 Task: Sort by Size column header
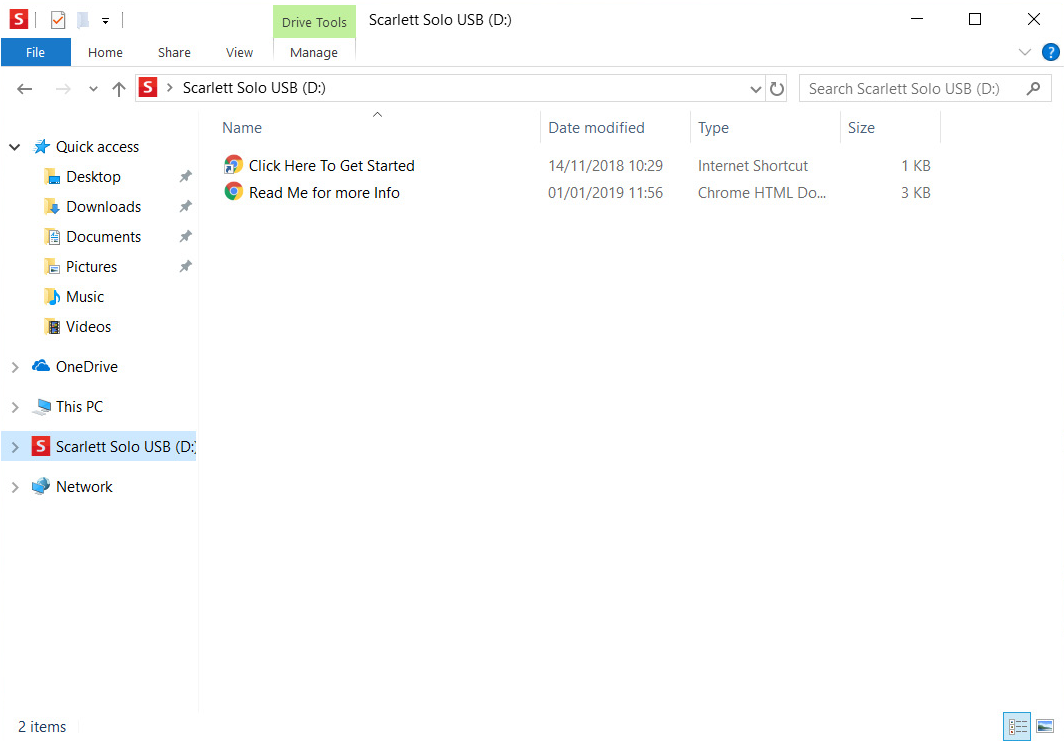pyautogui.click(x=861, y=128)
